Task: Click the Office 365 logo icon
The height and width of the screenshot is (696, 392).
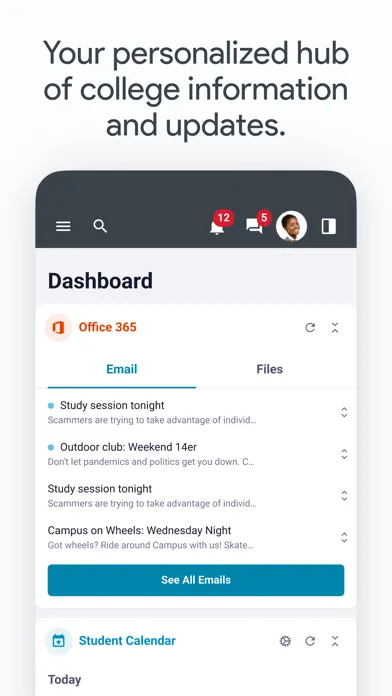Action: pyautogui.click(x=59, y=328)
